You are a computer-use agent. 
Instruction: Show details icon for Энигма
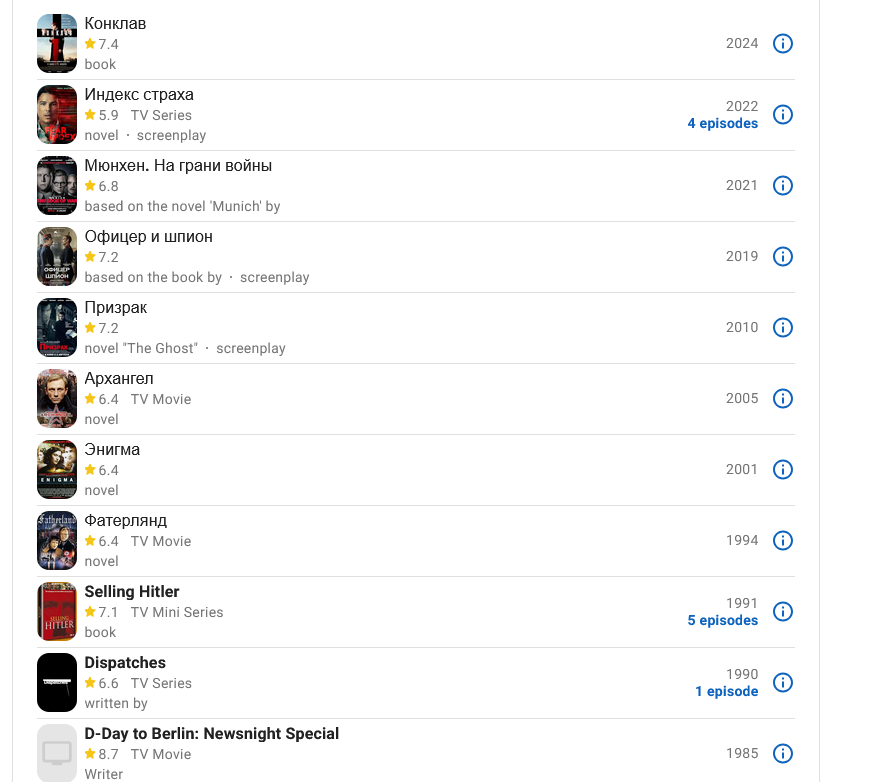click(783, 470)
